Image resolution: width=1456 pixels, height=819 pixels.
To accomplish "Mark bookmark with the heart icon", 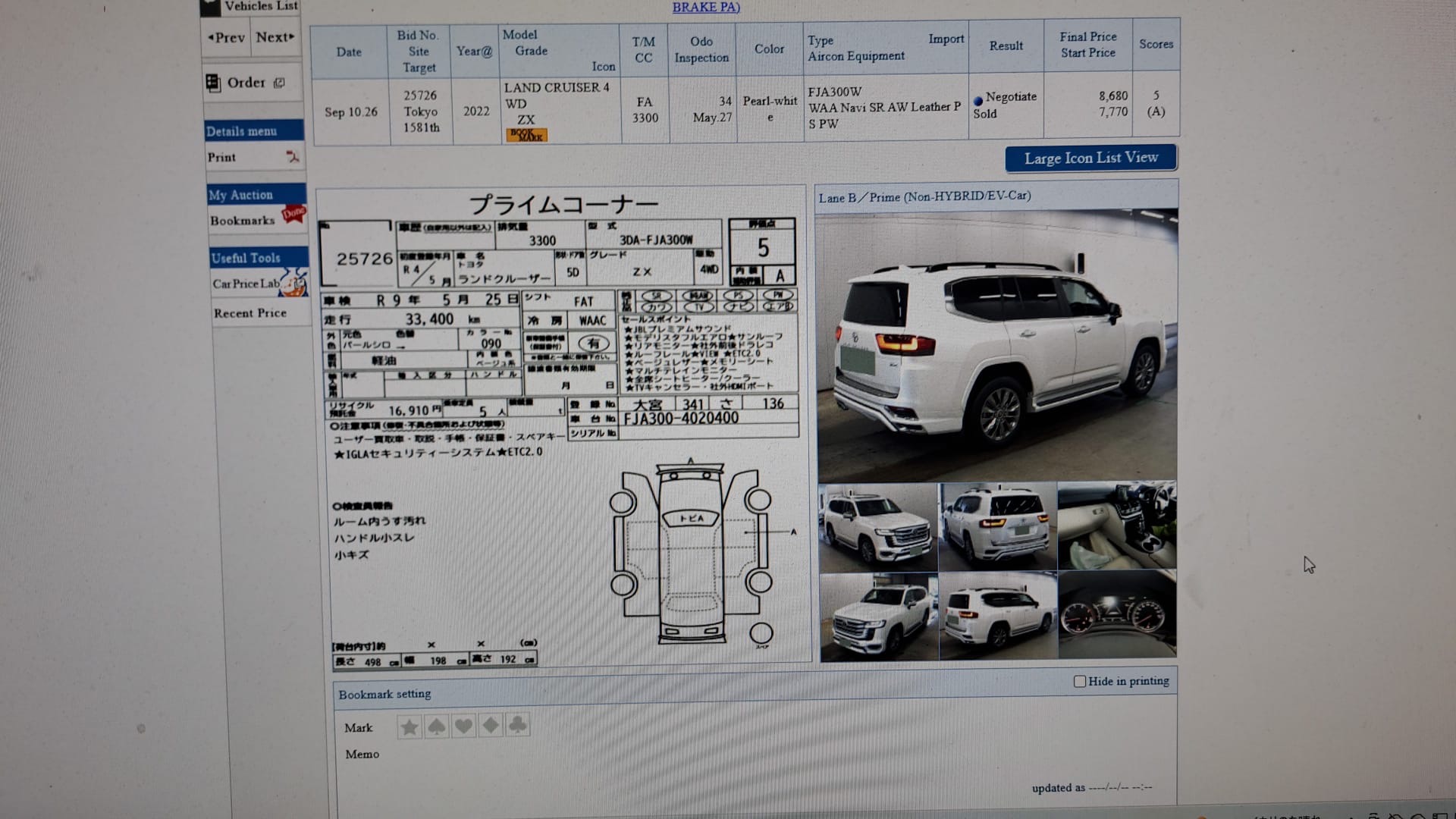I will pyautogui.click(x=464, y=726).
